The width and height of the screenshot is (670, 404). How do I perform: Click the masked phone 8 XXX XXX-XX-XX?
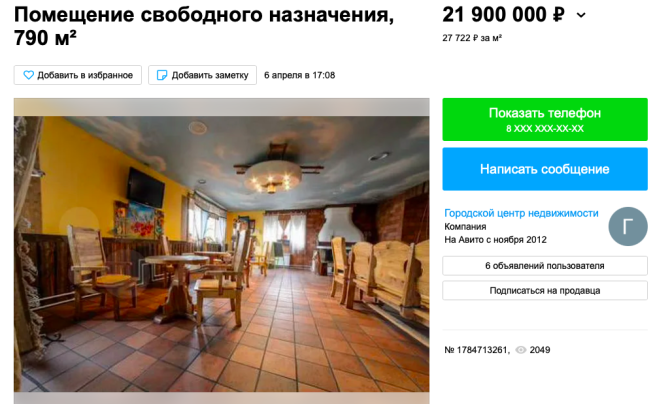coord(545,129)
